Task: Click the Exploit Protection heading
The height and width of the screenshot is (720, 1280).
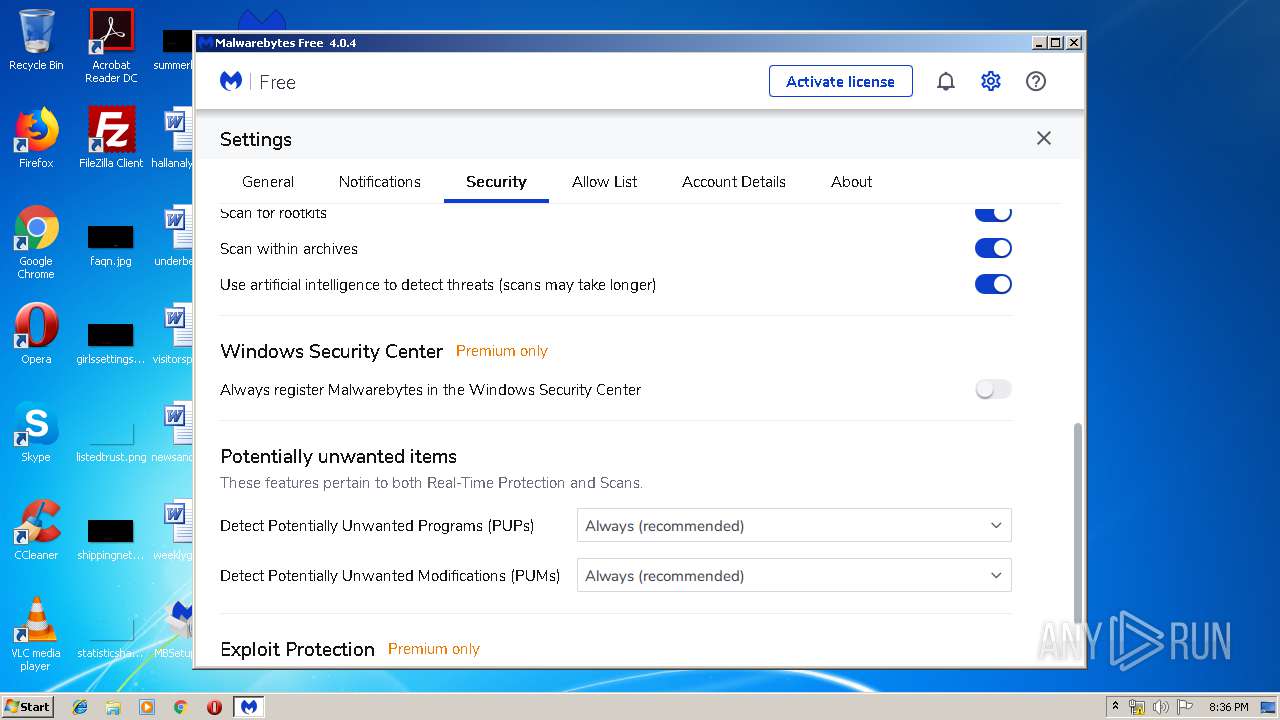Action: 297,649
